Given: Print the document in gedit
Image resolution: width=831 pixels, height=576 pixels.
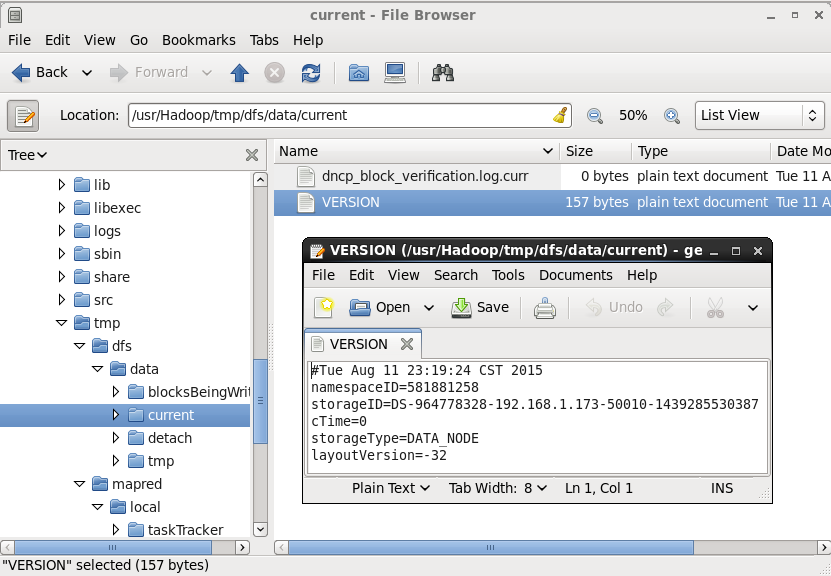Looking at the screenshot, I should pos(545,307).
